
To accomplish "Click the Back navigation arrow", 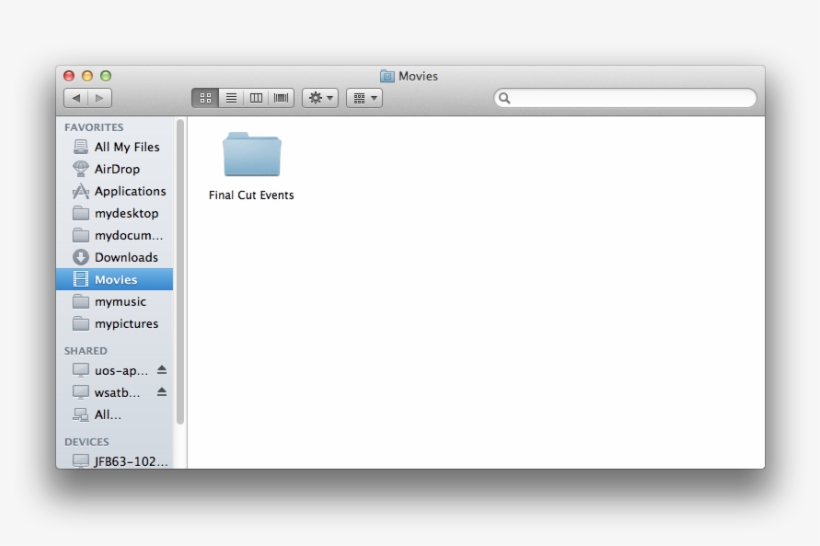I will tap(76, 98).
